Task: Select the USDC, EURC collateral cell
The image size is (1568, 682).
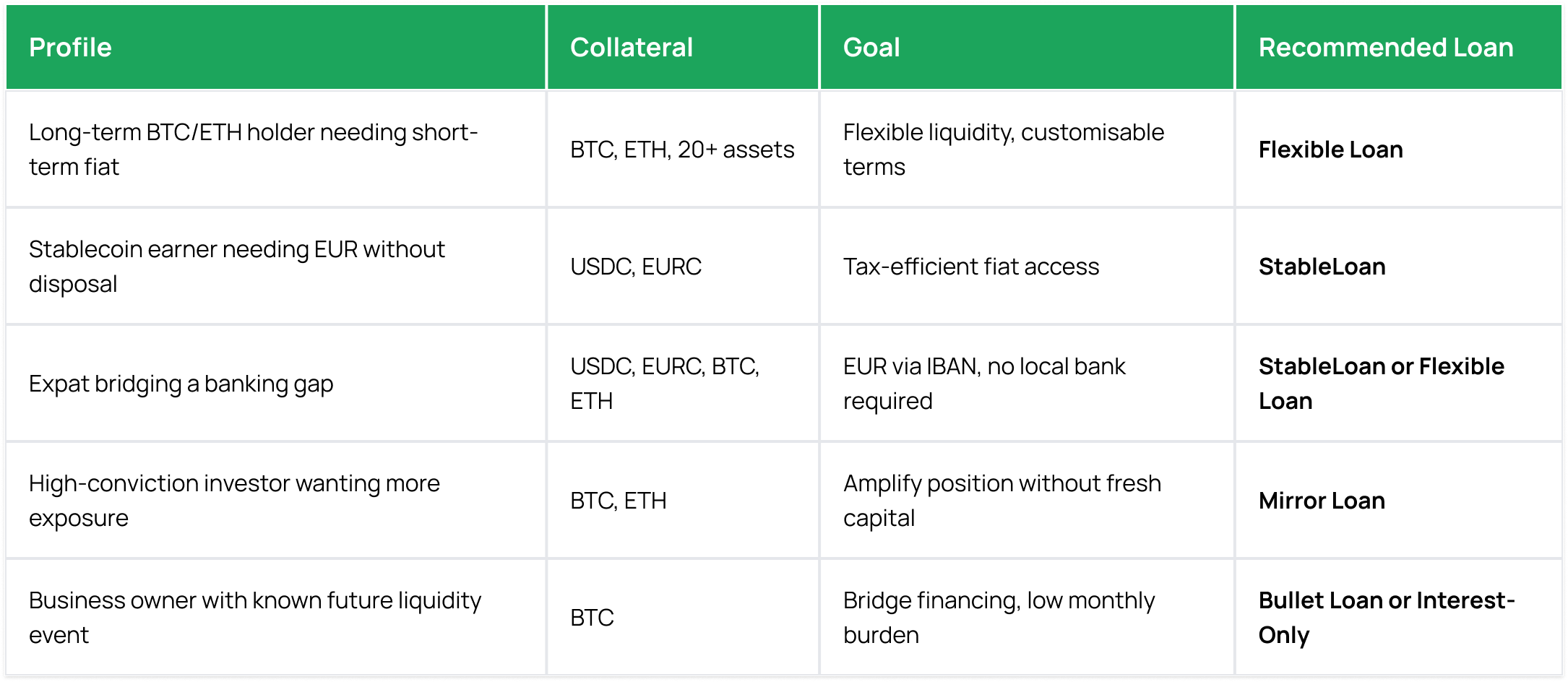Action: point(635,267)
